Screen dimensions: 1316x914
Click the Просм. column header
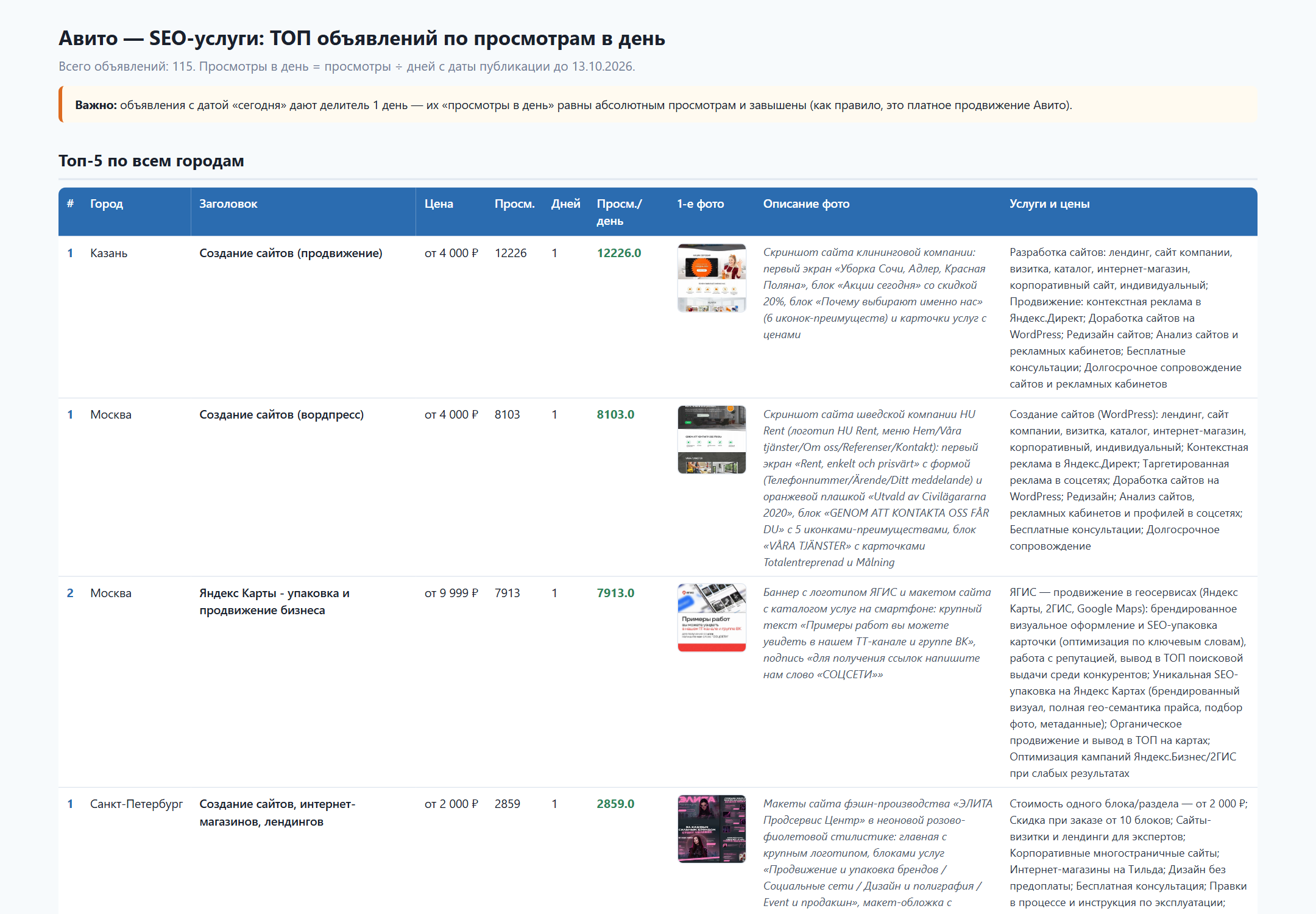[515, 204]
